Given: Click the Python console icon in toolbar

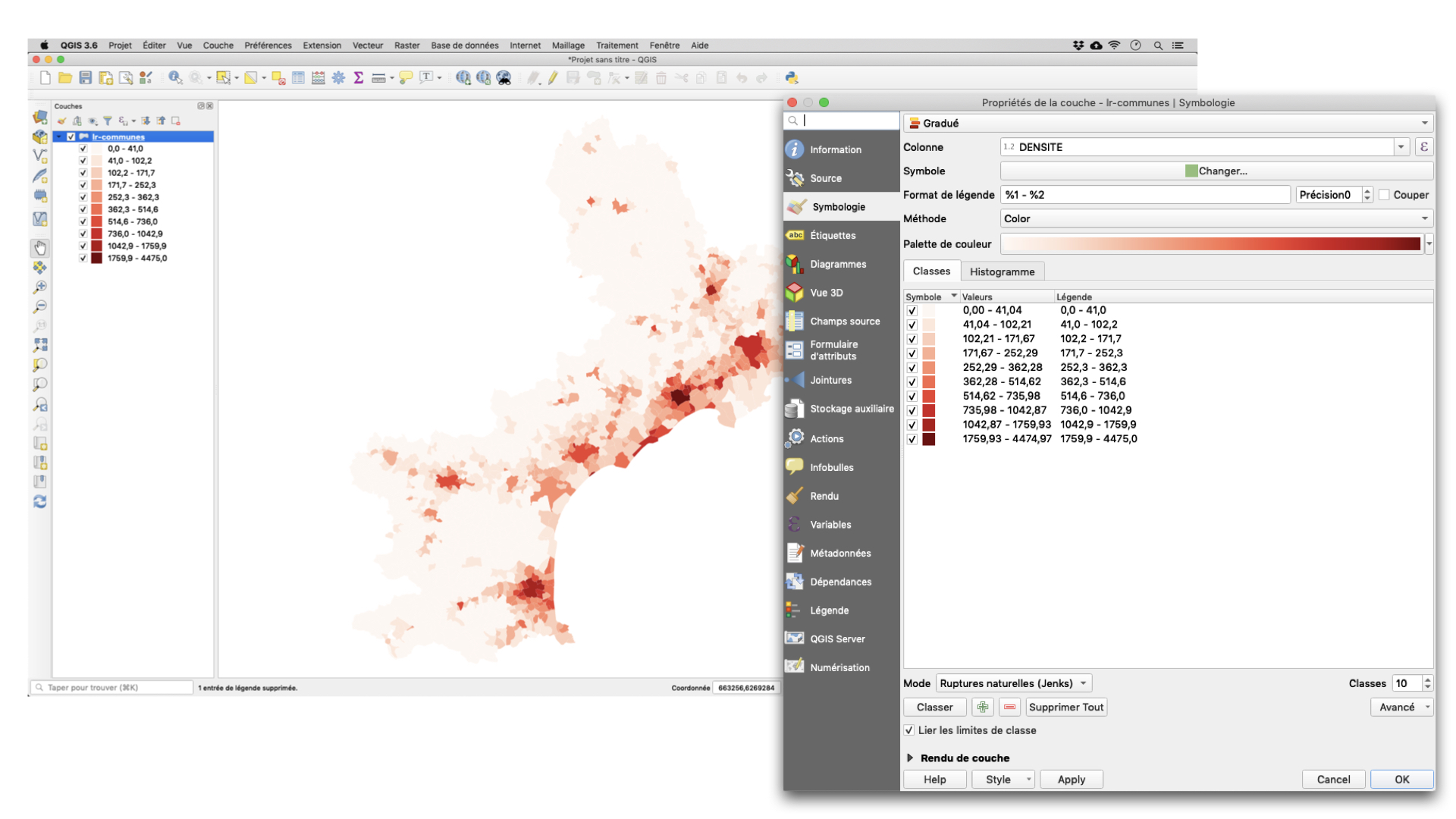Looking at the screenshot, I should pos(792,78).
